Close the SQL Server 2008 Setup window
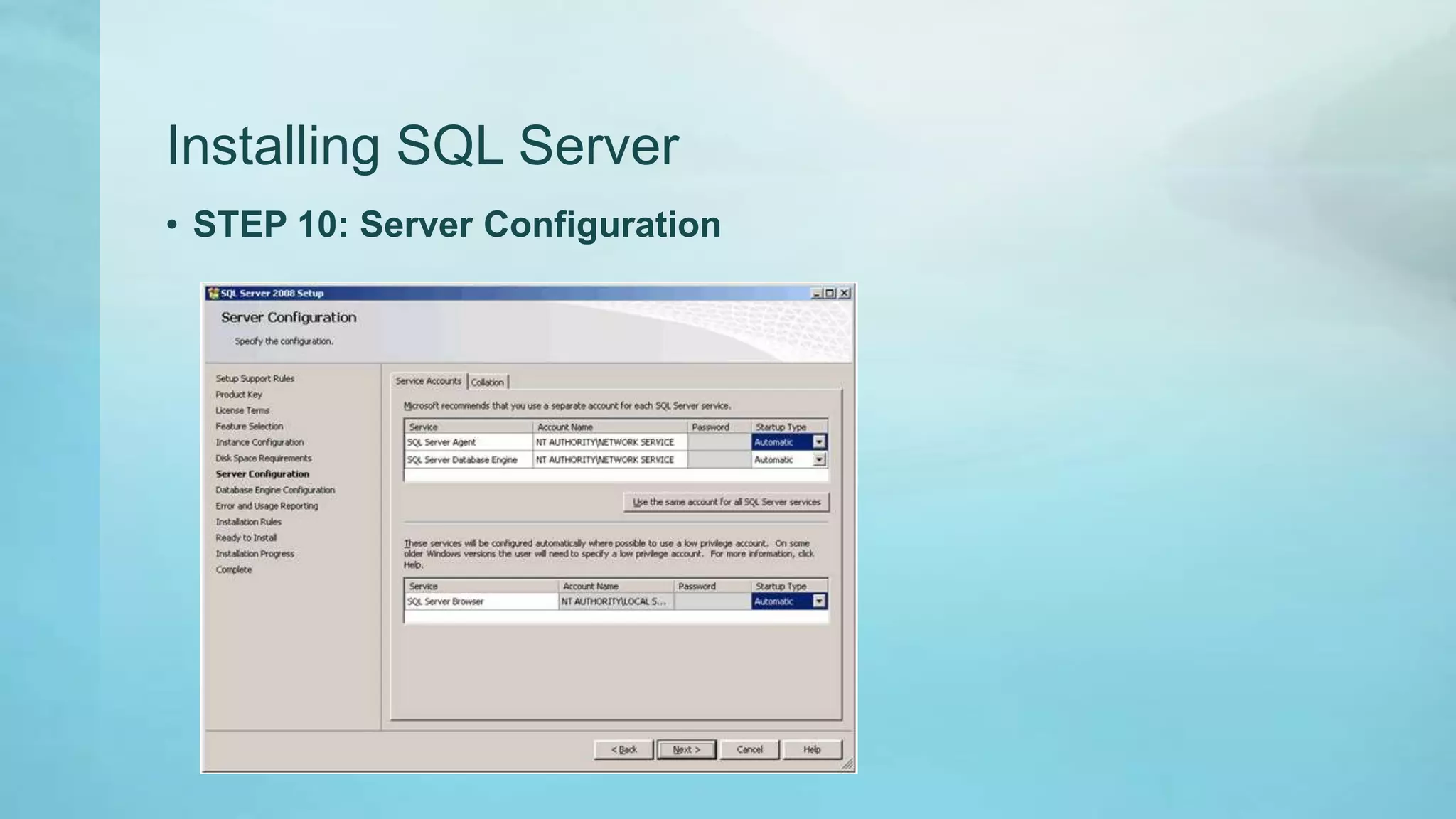Image resolution: width=1456 pixels, height=819 pixels. [x=844, y=293]
